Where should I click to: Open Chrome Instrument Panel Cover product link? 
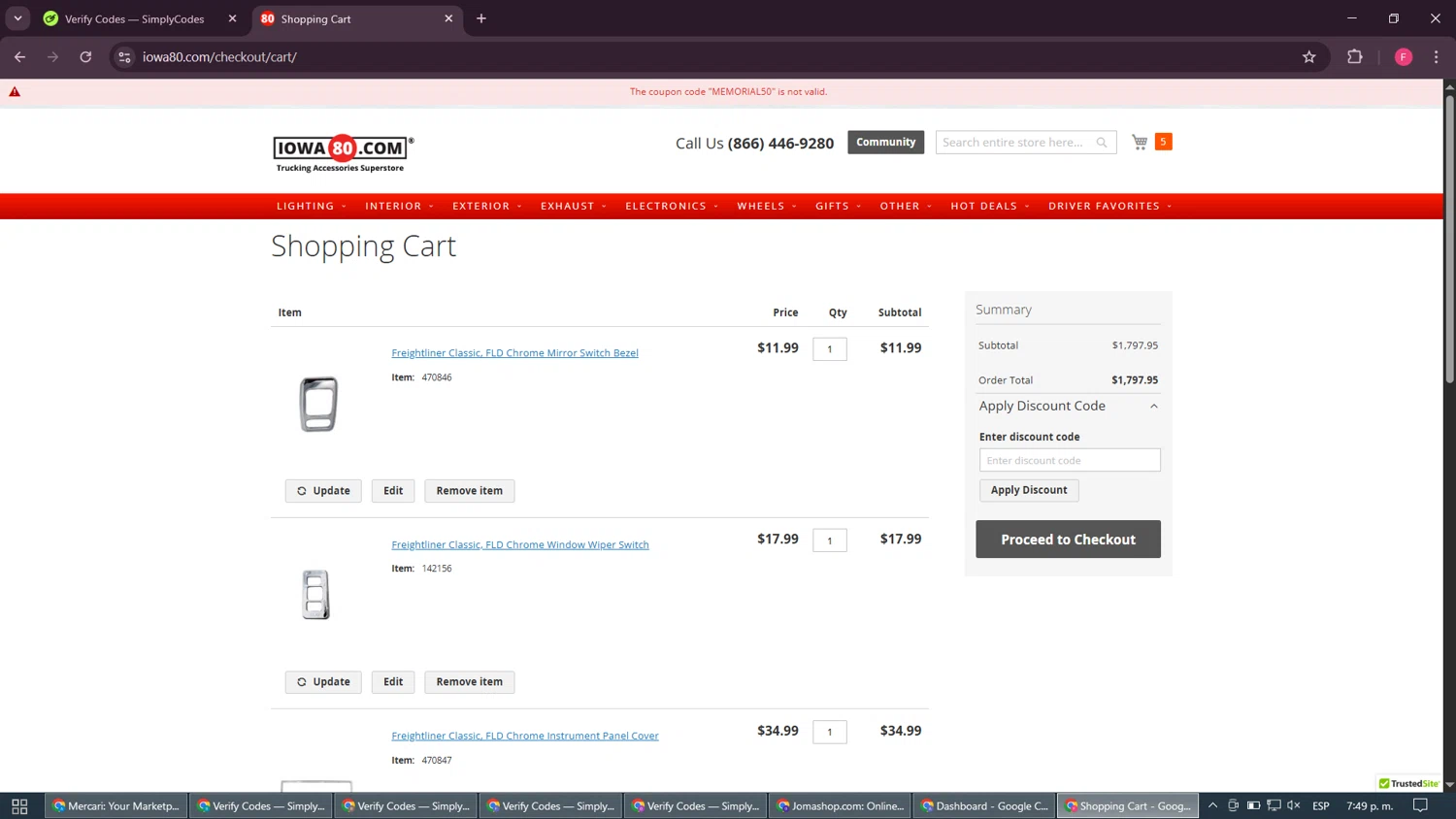click(525, 736)
